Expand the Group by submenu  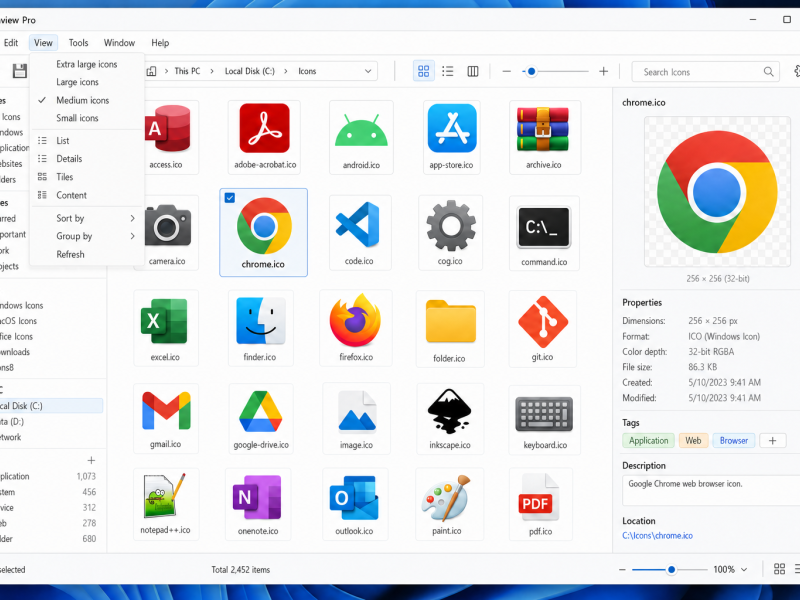[x=87, y=236]
